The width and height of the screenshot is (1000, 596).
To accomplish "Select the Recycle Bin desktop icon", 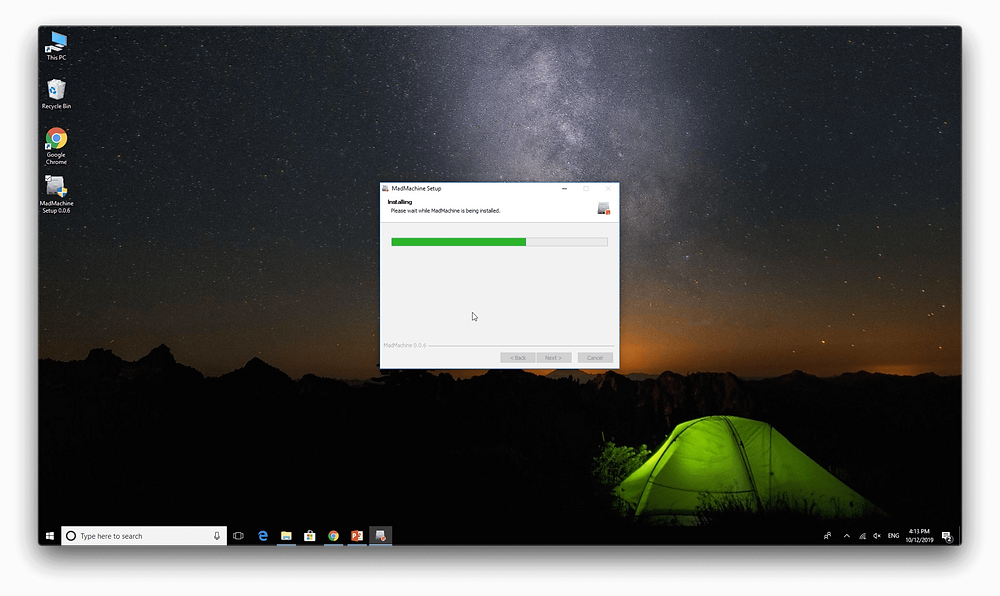I will 56,94.
